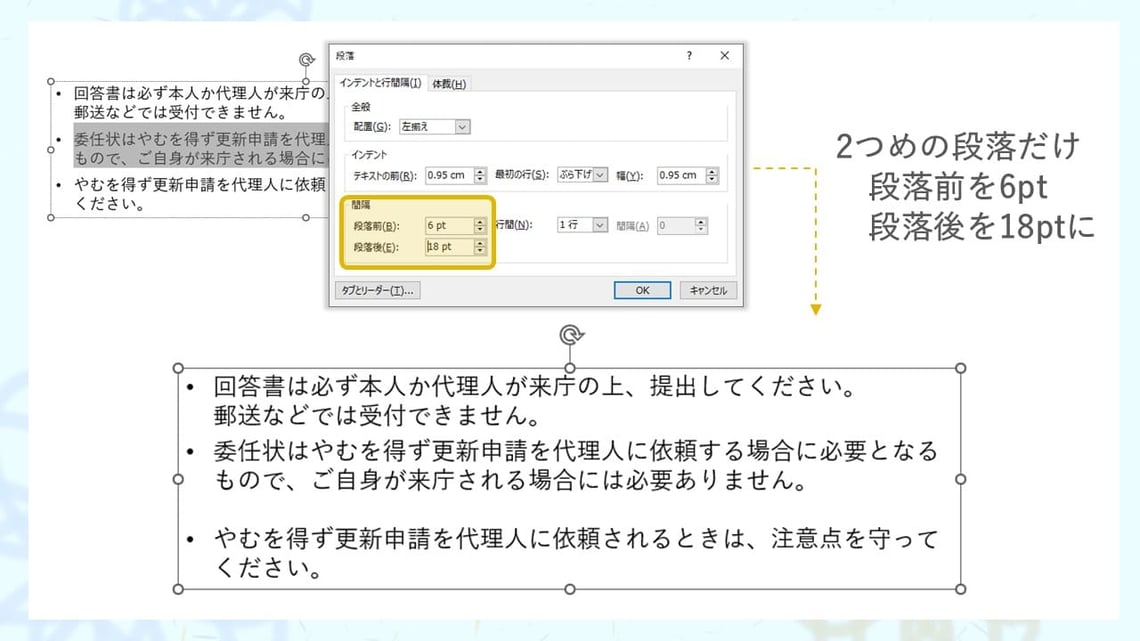1140x641 pixels.
Task: Click inside the 段落前 field showing 6 pt
Action: 448,225
